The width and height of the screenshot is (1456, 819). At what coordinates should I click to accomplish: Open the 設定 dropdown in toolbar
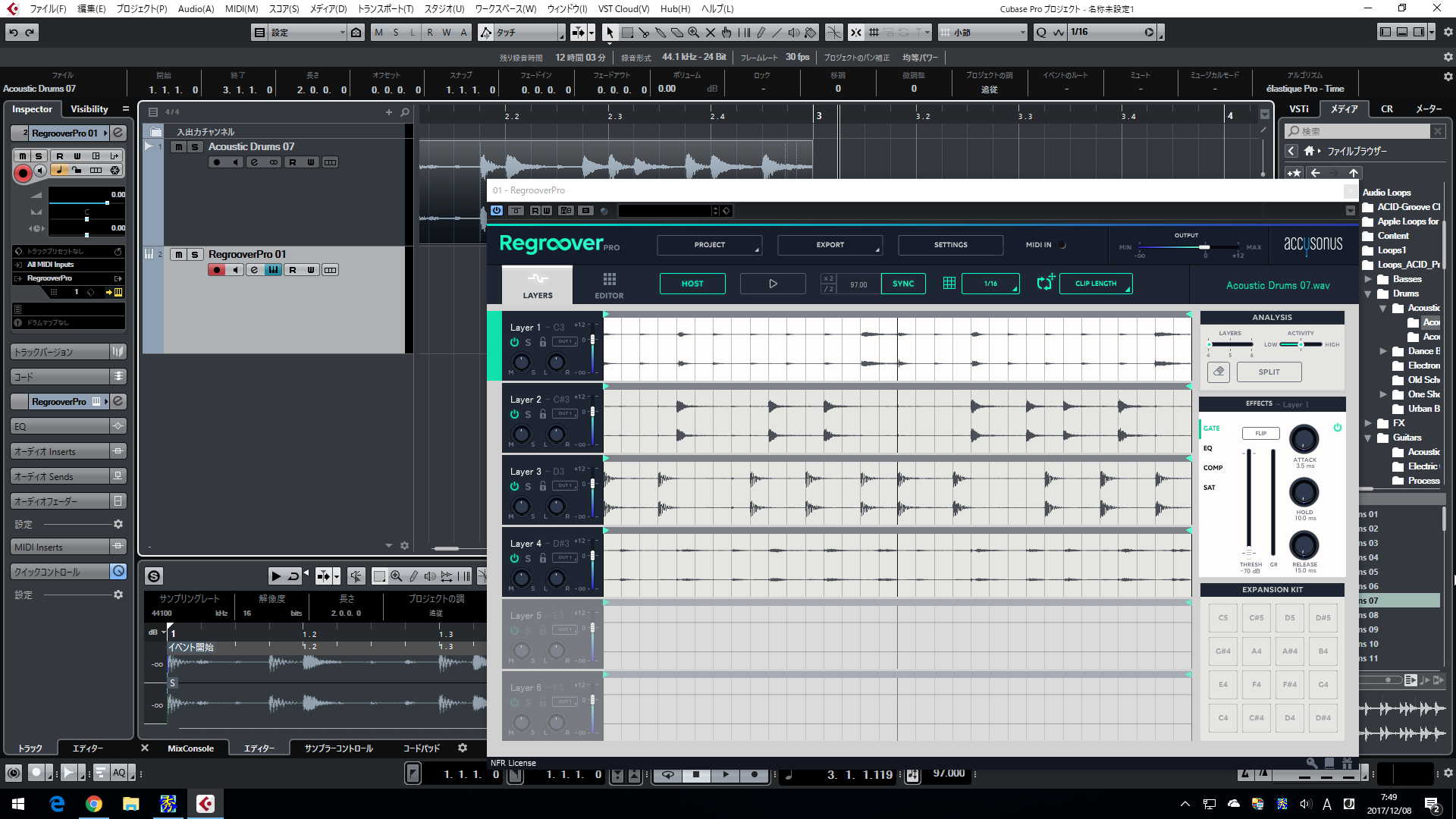(307, 33)
